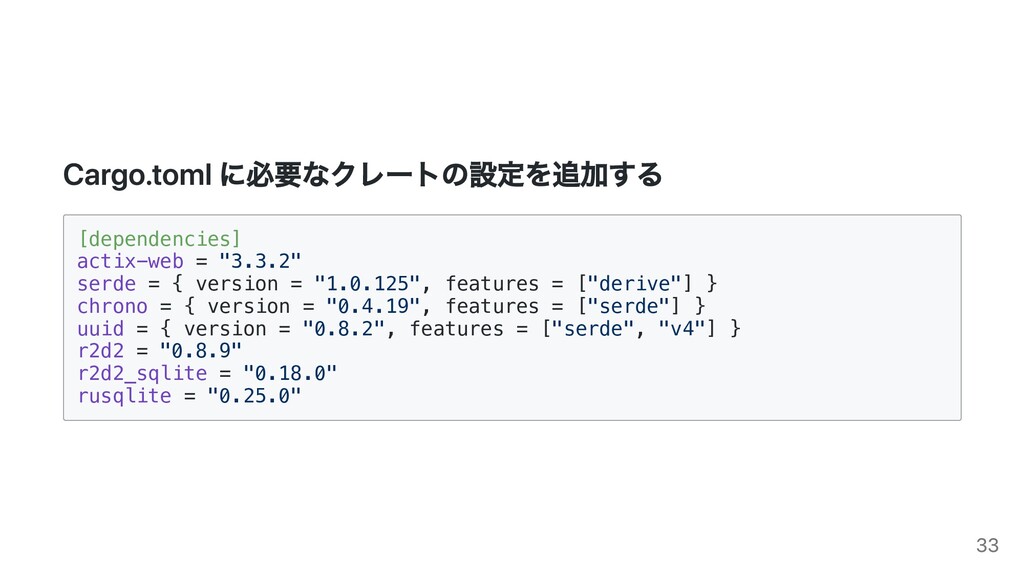Click the chrono dependency key
The width and height of the screenshot is (1024, 576).
coord(112,306)
